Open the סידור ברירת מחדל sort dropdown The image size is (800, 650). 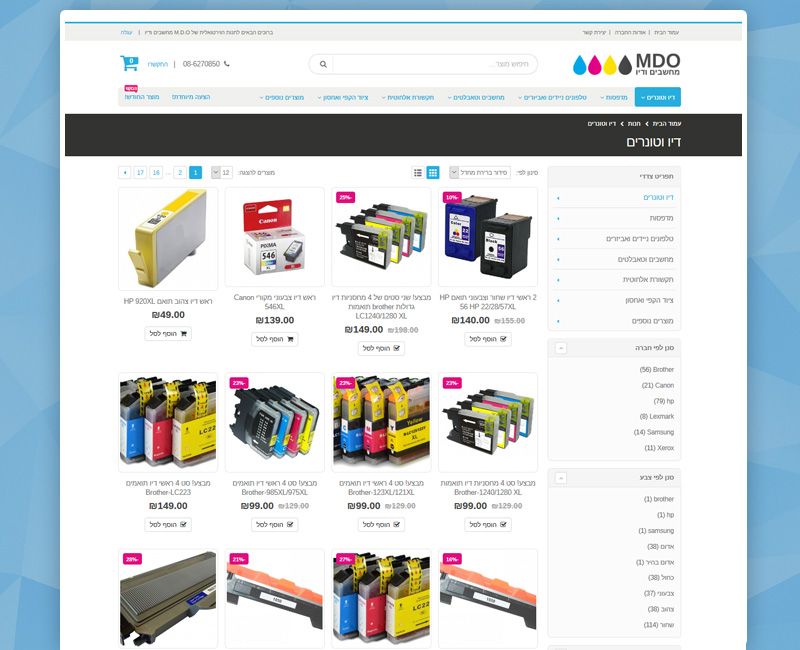(480, 172)
